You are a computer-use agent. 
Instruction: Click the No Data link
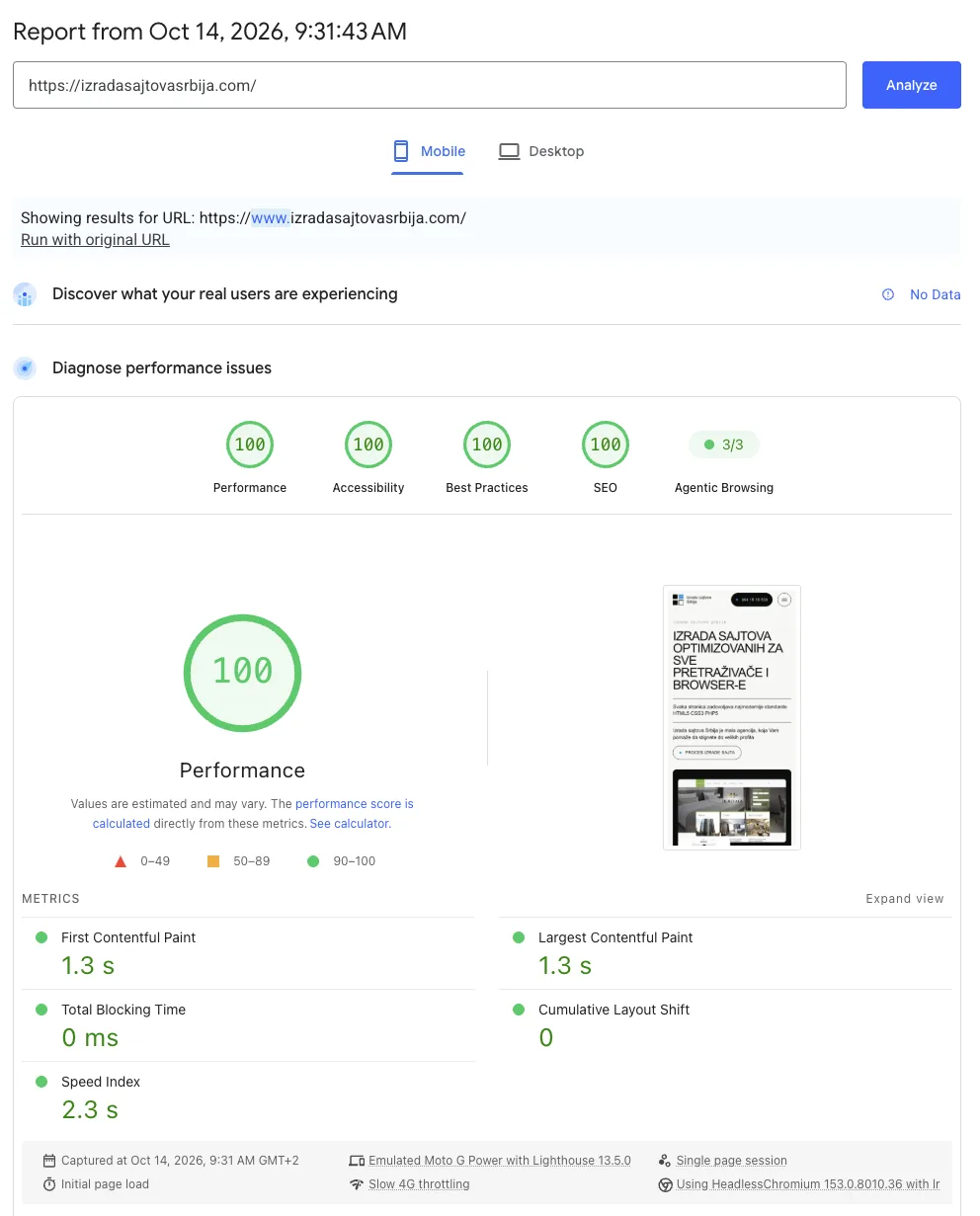(935, 294)
